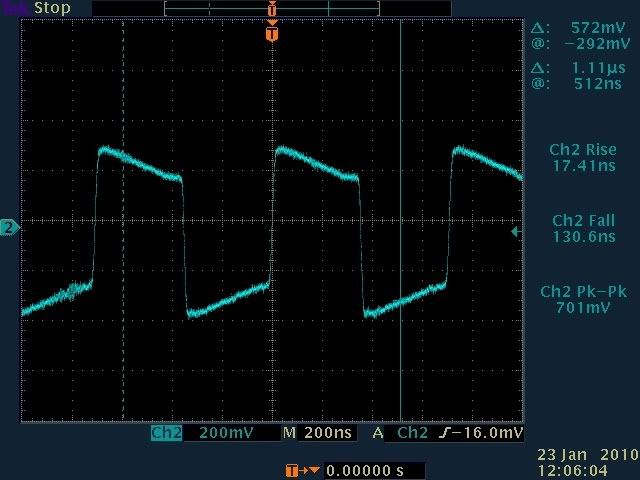Click the orange trigger position T marker
640x480 pixels.
(272, 33)
